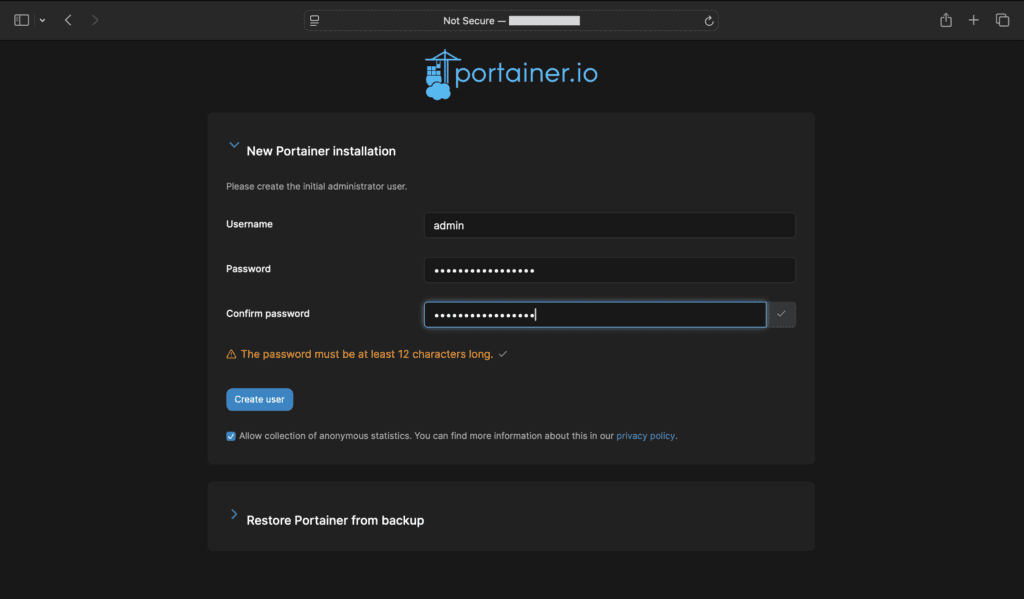1024x599 pixels.
Task: Open the privacy policy link
Action: pyautogui.click(x=645, y=436)
